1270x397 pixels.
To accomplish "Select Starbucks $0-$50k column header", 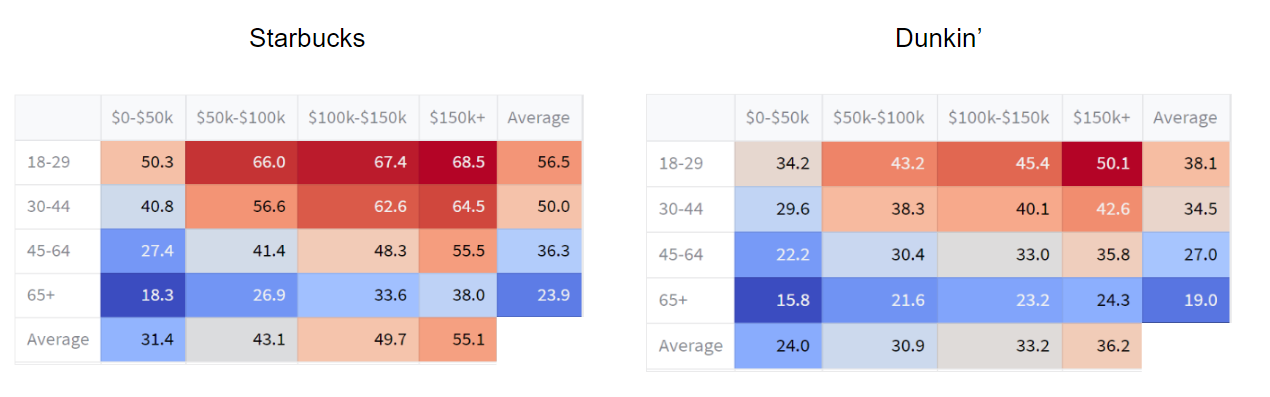I will [143, 117].
